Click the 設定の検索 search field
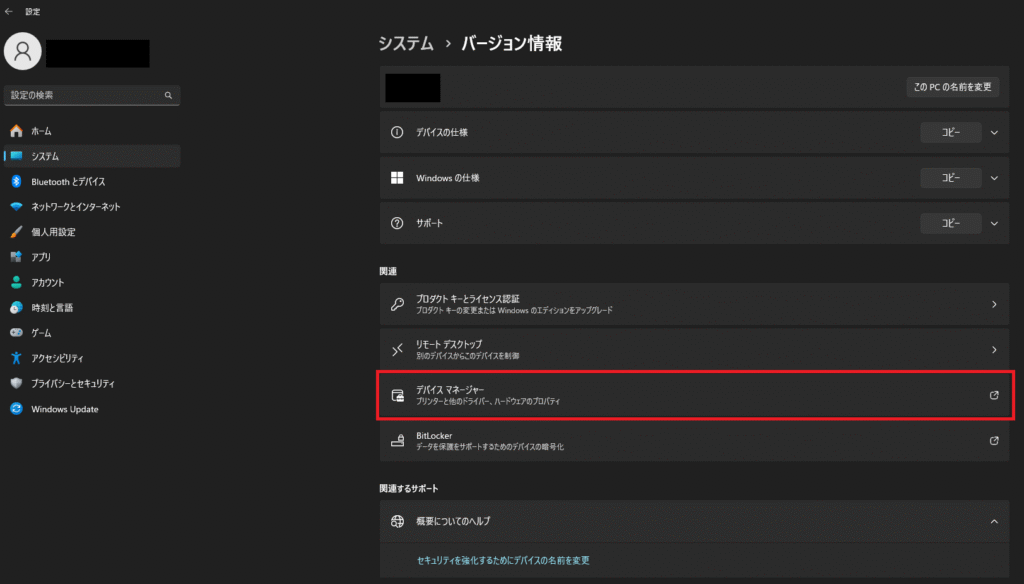 click(92, 95)
